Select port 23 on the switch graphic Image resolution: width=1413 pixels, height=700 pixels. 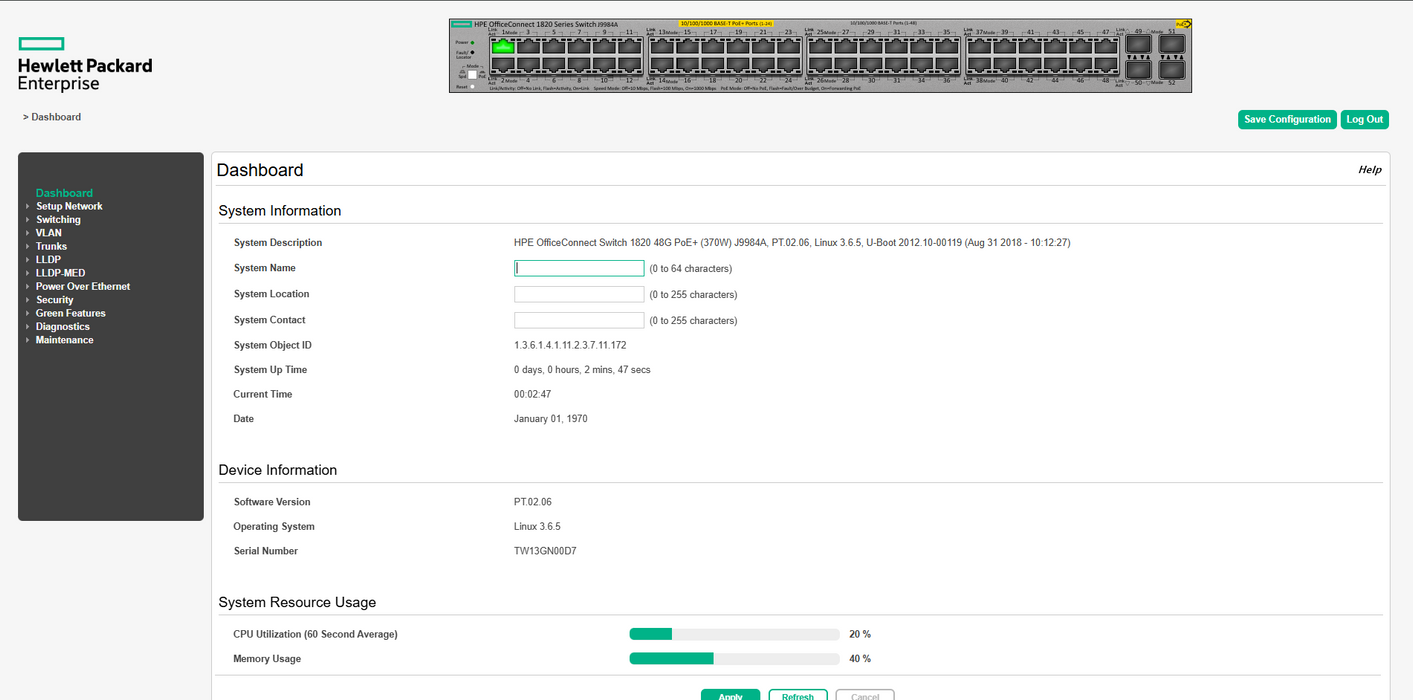pyautogui.click(x=789, y=46)
